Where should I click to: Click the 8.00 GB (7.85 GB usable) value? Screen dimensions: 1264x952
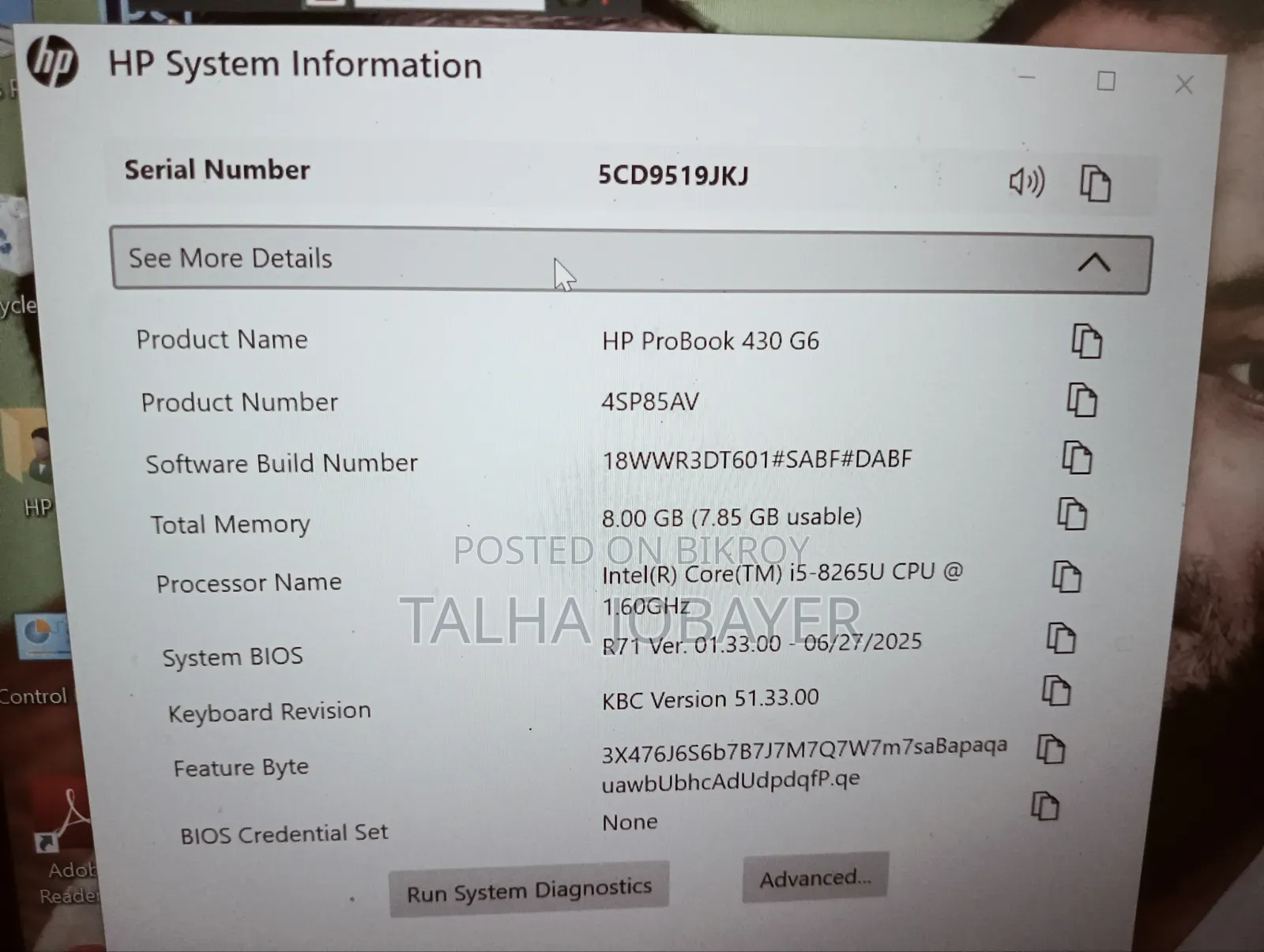pos(732,517)
